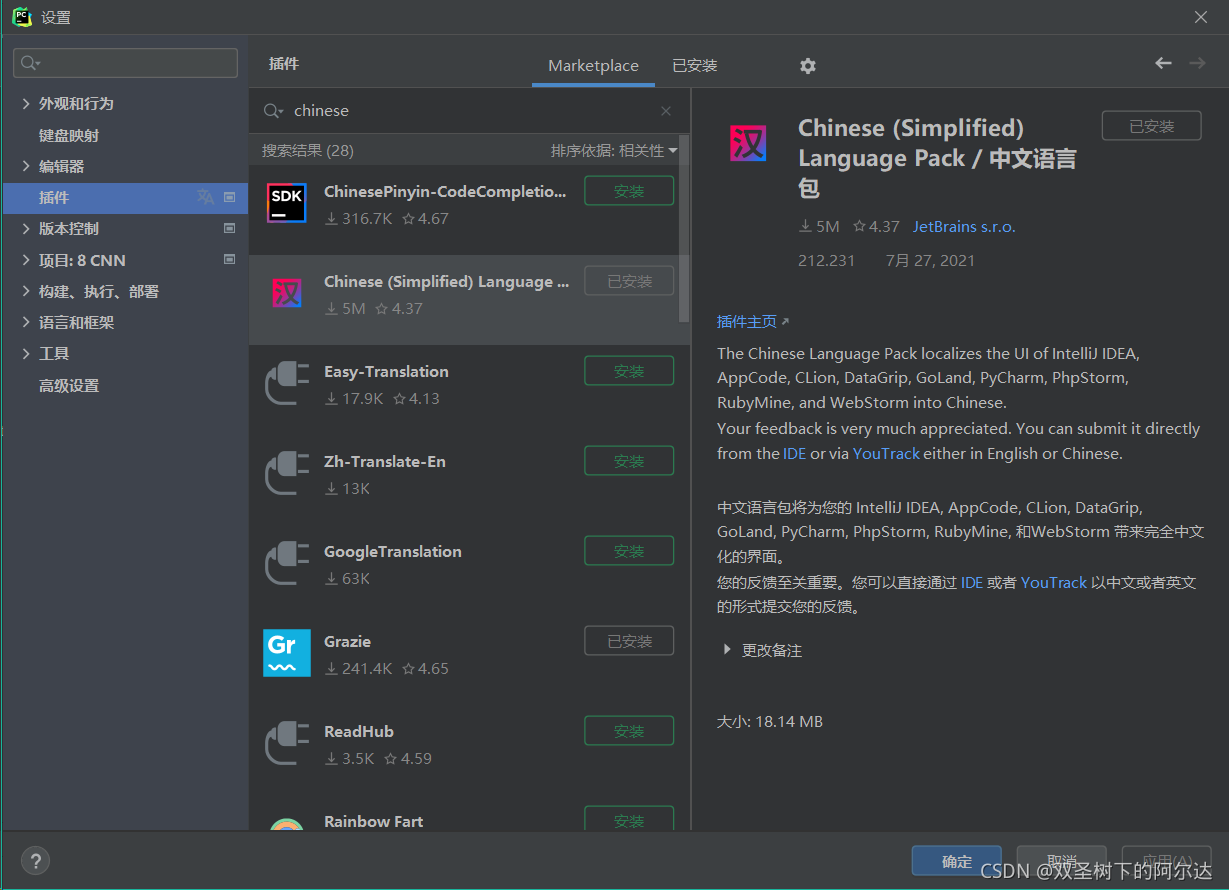Image resolution: width=1229 pixels, height=890 pixels.
Task: Expand the 工具 settings node
Action: pyautogui.click(x=26, y=354)
